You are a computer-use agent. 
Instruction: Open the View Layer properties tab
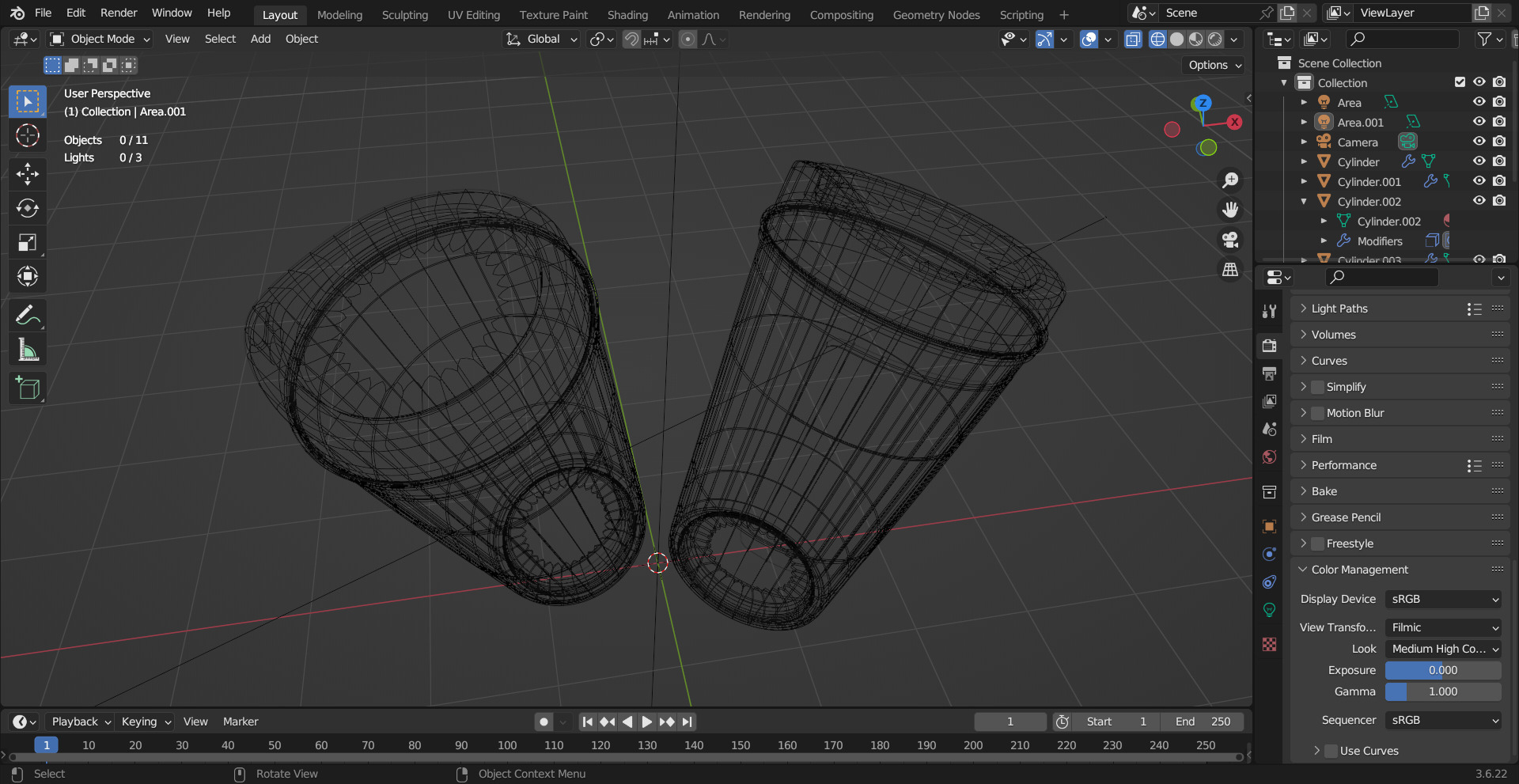pos(1270,401)
